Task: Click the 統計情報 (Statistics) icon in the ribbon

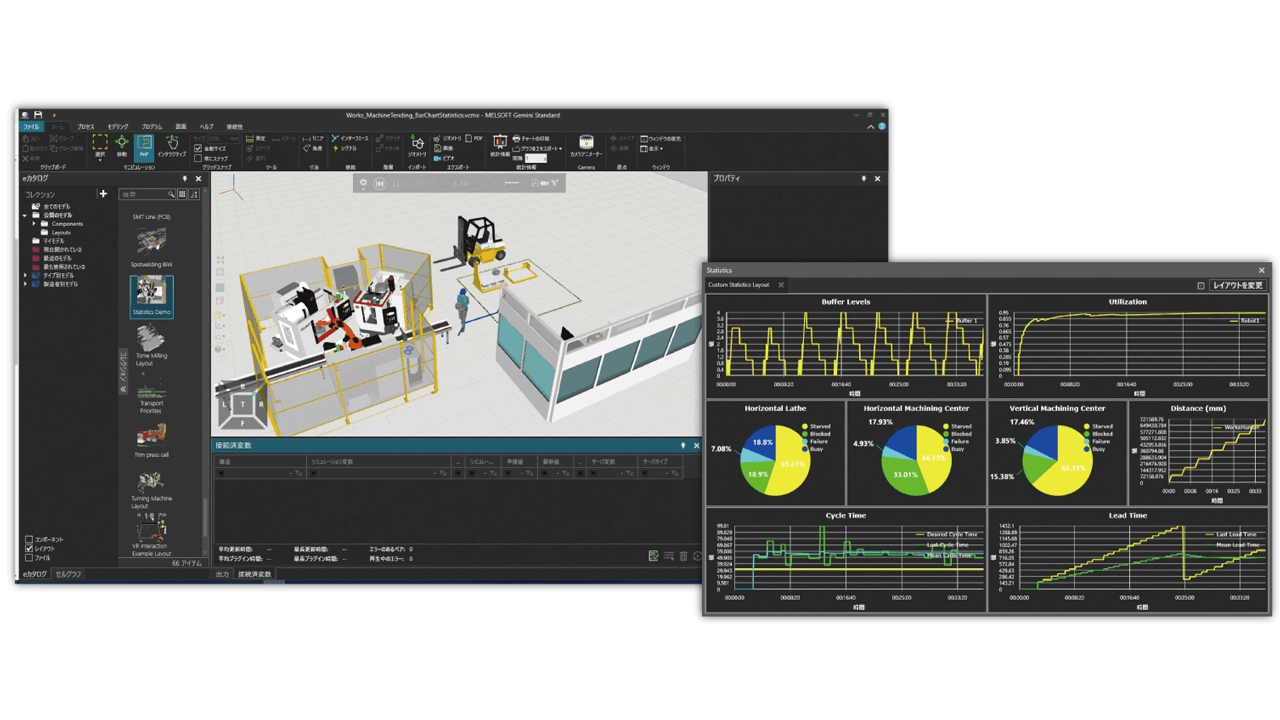Action: [498, 143]
